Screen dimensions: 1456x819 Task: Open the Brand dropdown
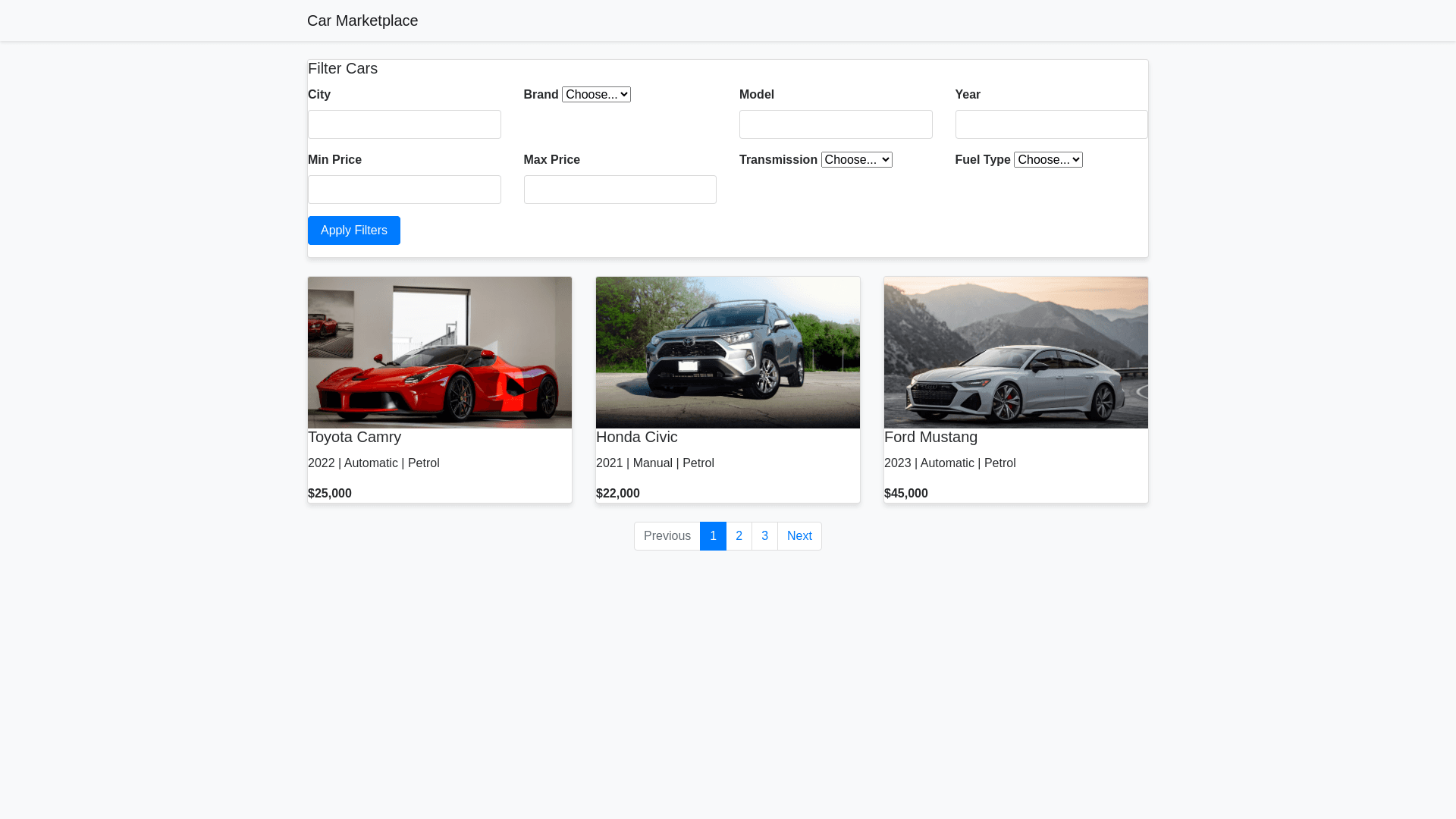[596, 94]
